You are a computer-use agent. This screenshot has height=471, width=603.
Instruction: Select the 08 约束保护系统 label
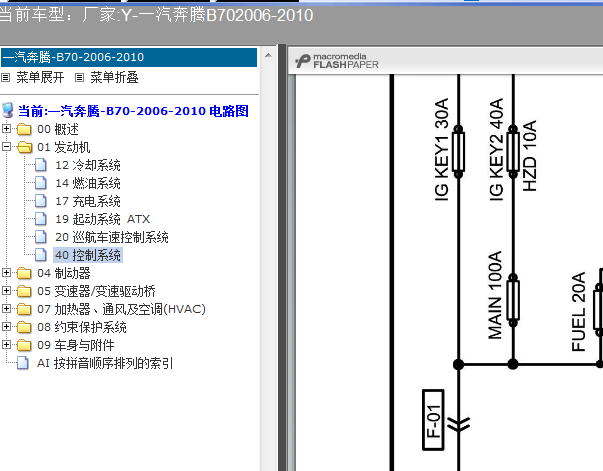[82, 327]
